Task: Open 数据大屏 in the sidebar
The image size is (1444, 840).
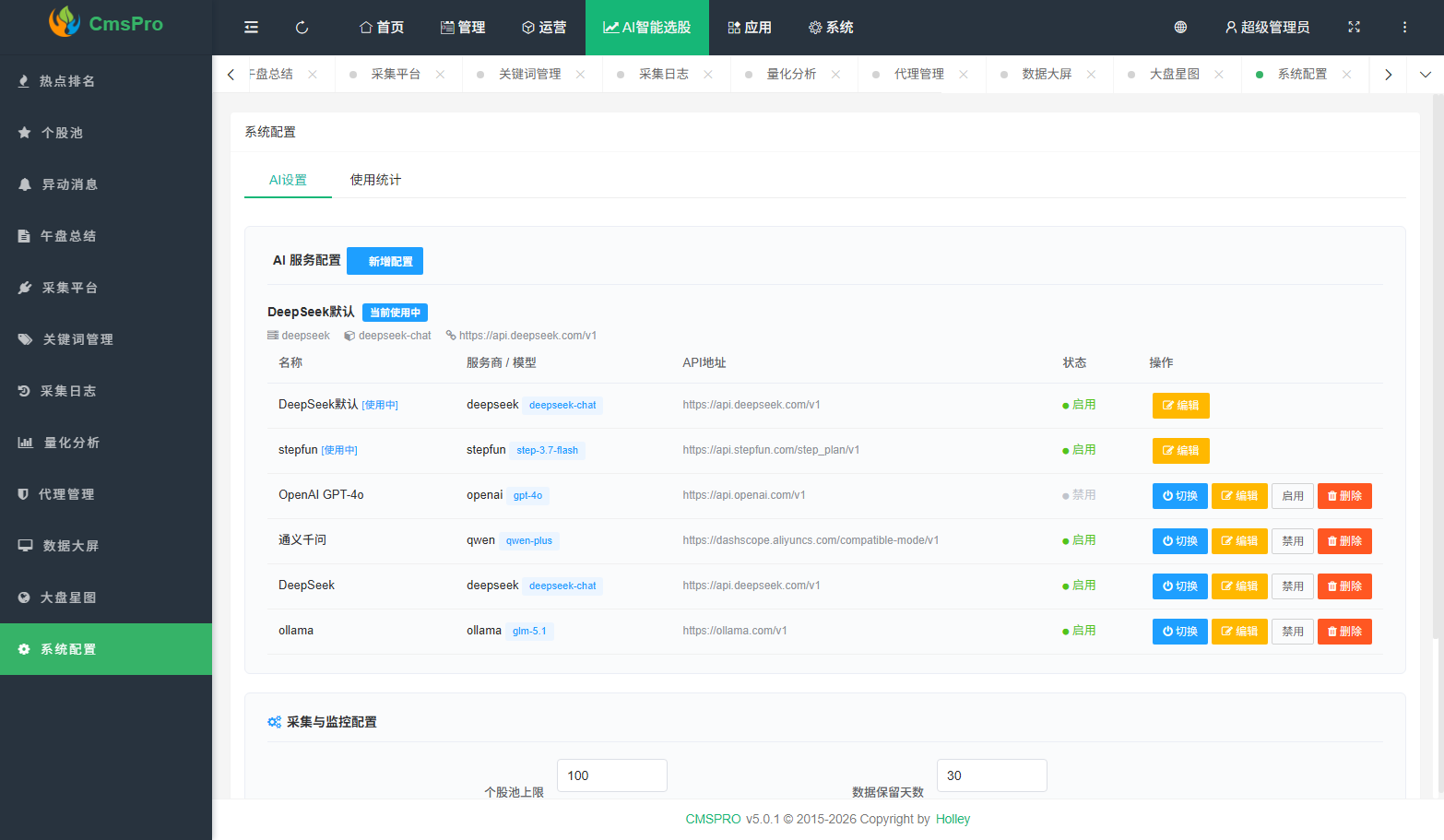Action: (106, 546)
